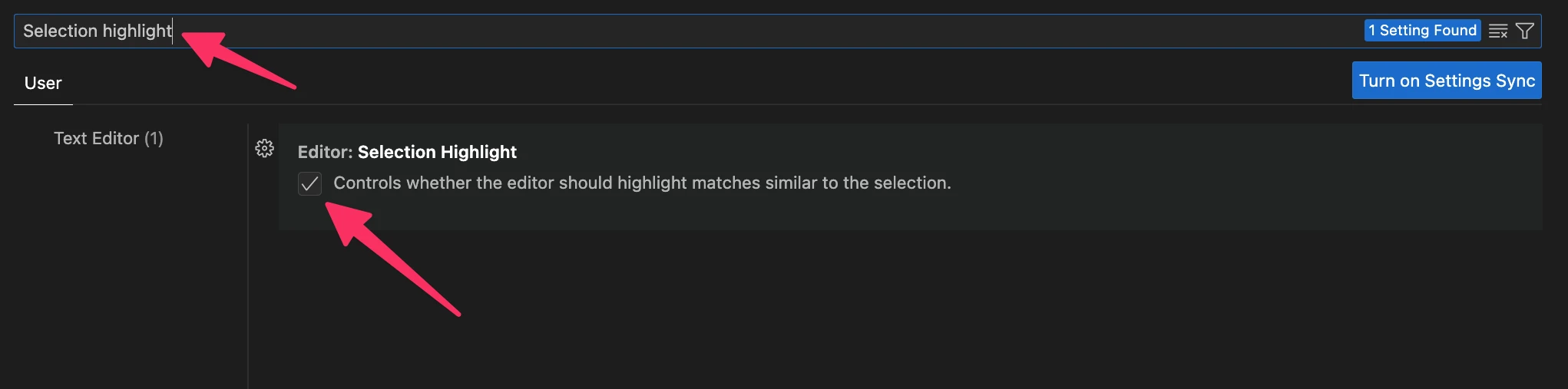Clear the settings search input
The image size is (1568, 389).
(x=1497, y=31)
